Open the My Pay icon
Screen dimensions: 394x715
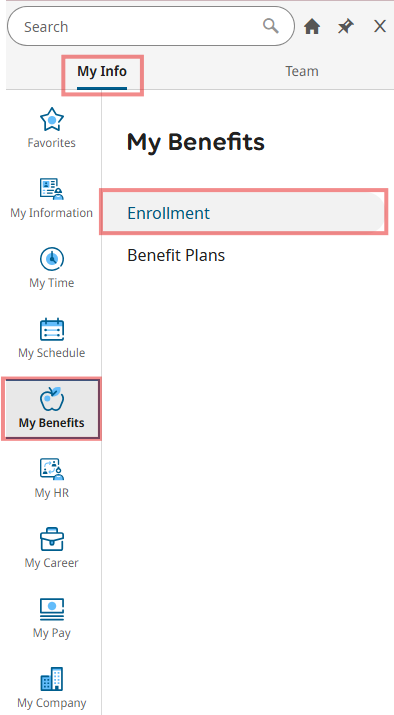[x=52, y=609]
